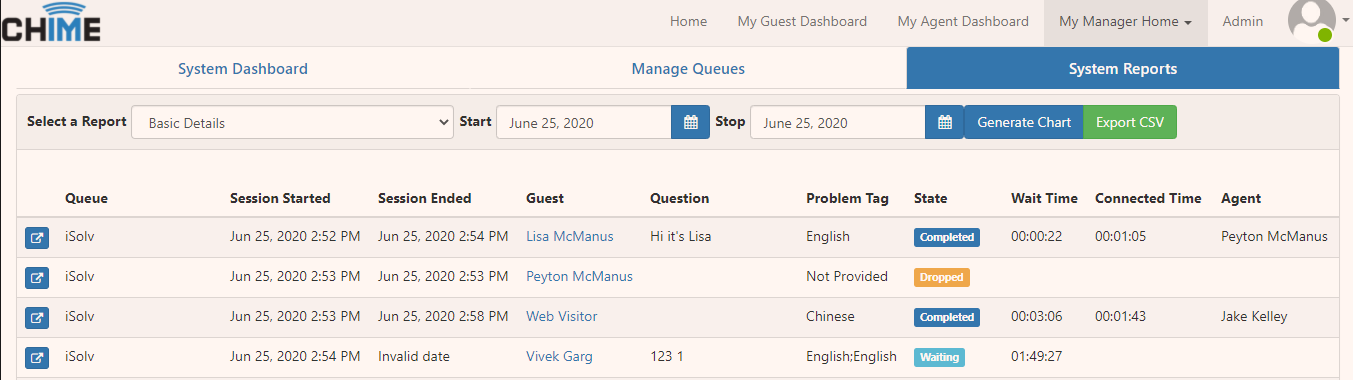Select the System Reports tab
1353x380 pixels.
click(x=1122, y=69)
